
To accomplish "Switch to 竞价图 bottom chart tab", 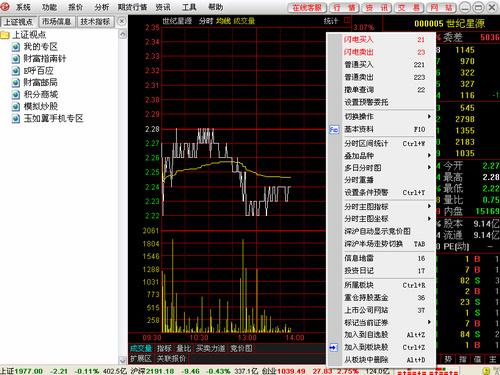I will [241, 349].
